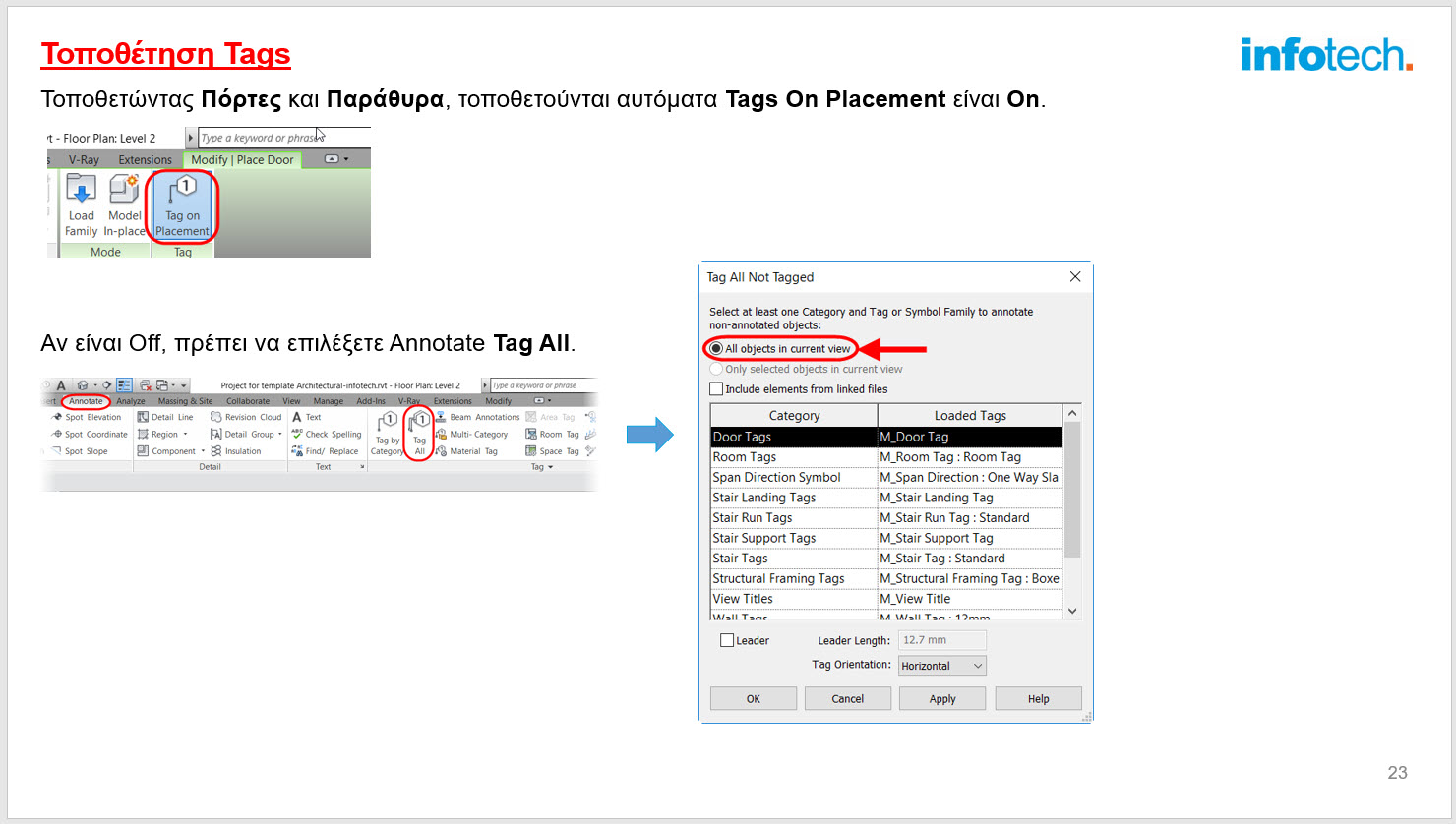1456x824 pixels.
Task: Check the Leader checkbox
Action: (x=727, y=640)
